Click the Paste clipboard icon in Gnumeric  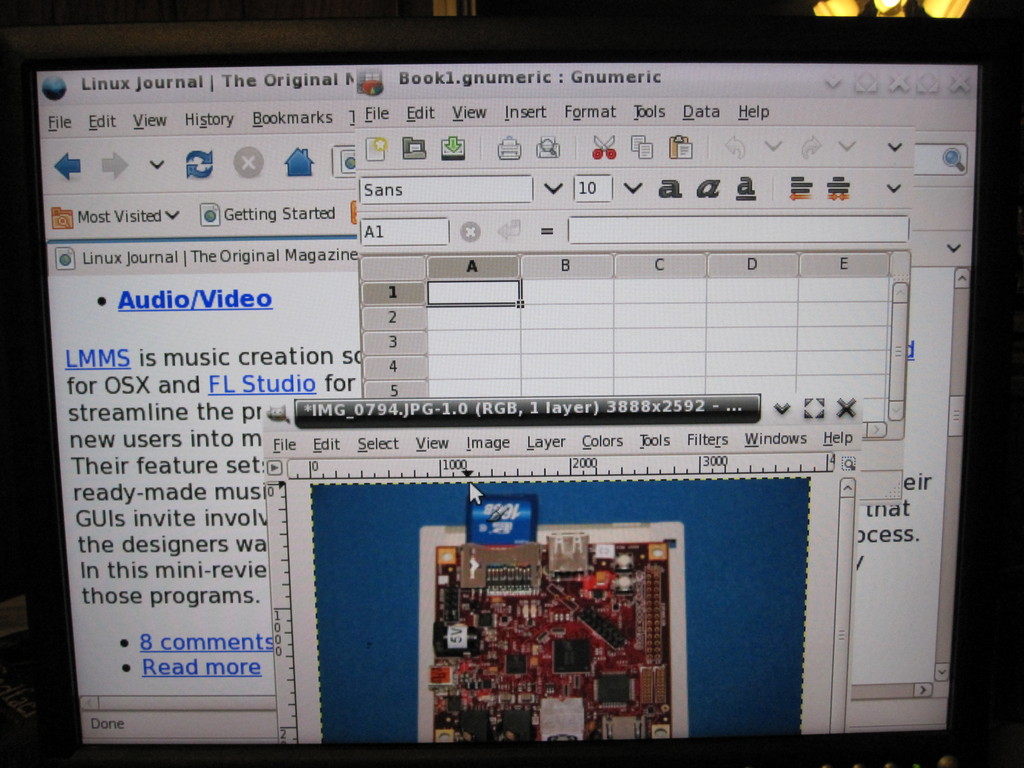[681, 148]
